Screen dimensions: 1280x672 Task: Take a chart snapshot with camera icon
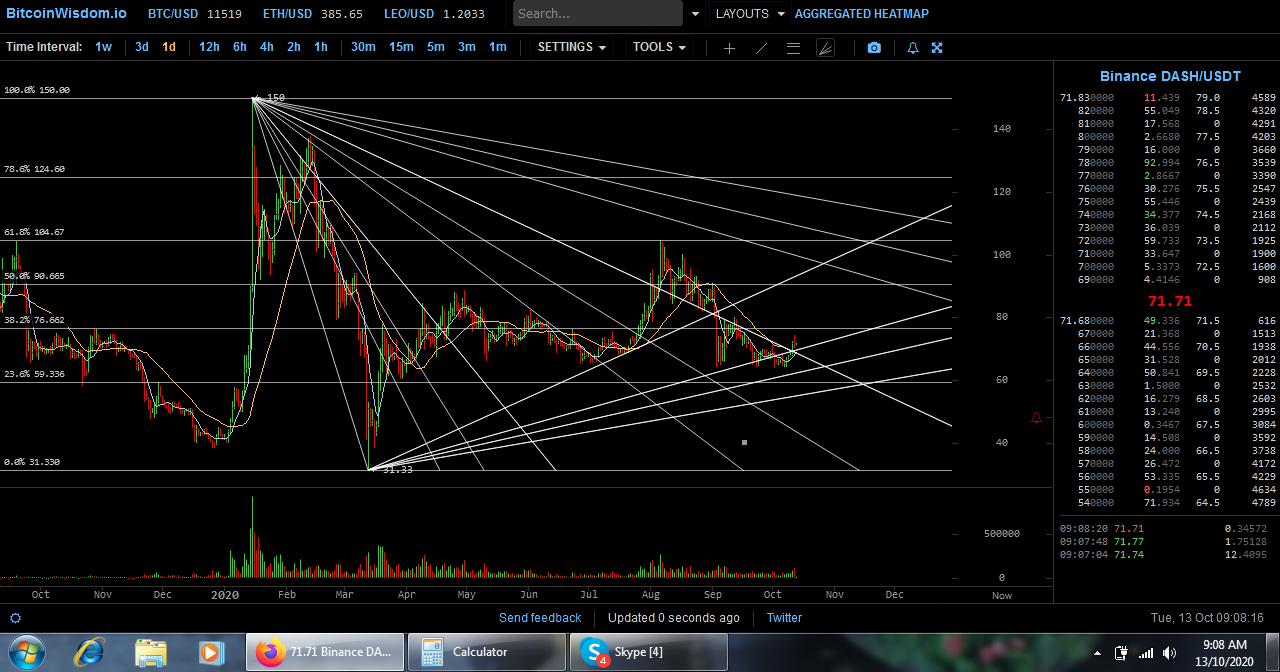(874, 48)
